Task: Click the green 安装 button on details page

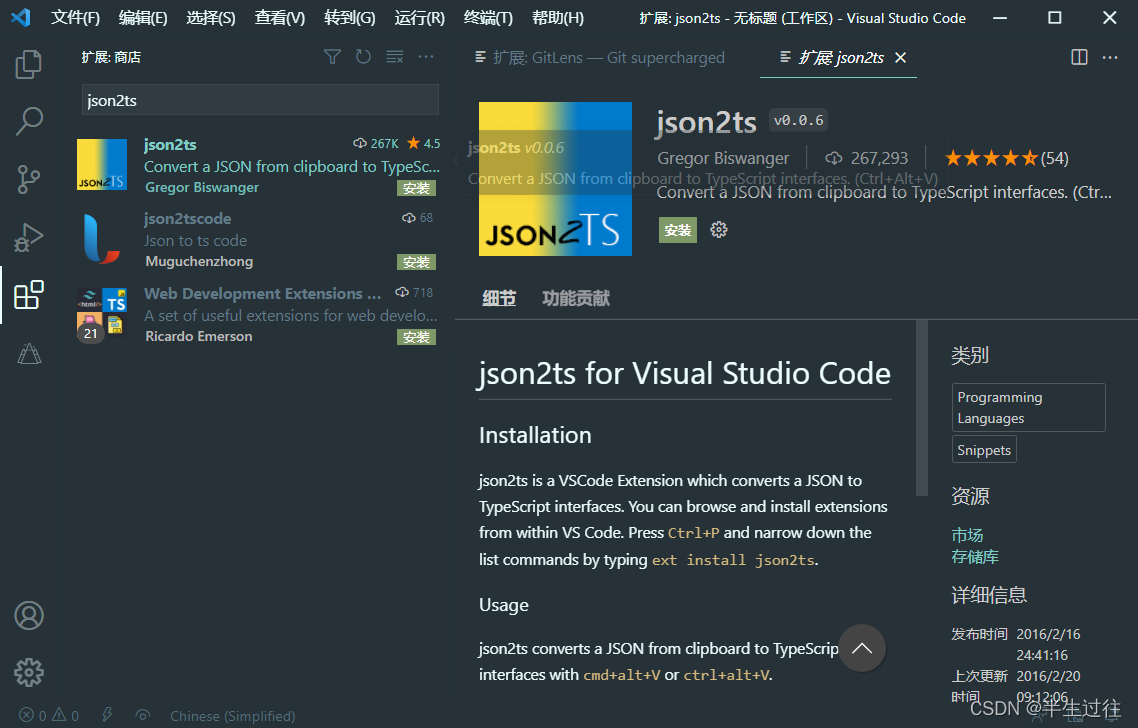Action: pyautogui.click(x=678, y=230)
